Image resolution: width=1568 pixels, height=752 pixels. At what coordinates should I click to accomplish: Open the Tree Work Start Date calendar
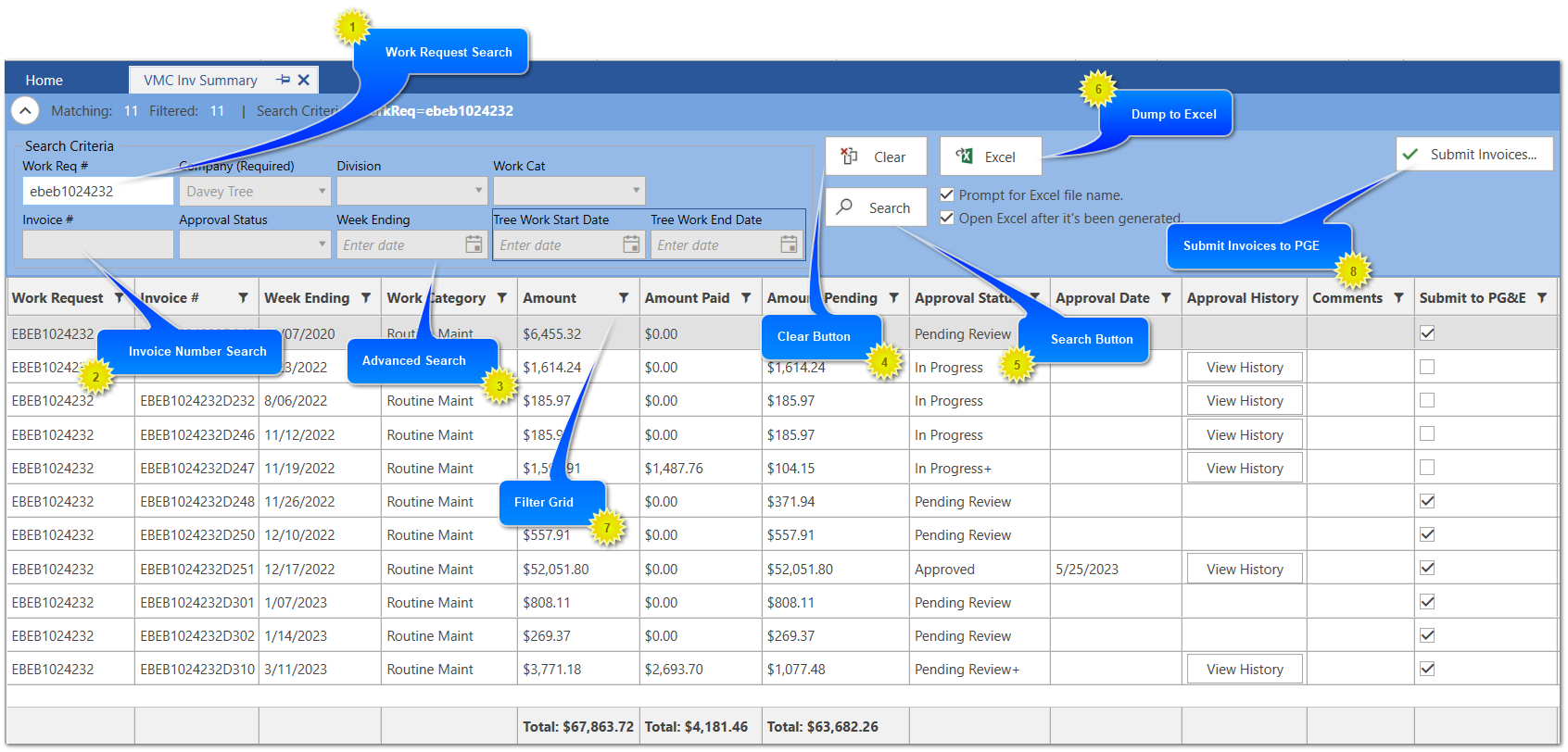(x=631, y=244)
